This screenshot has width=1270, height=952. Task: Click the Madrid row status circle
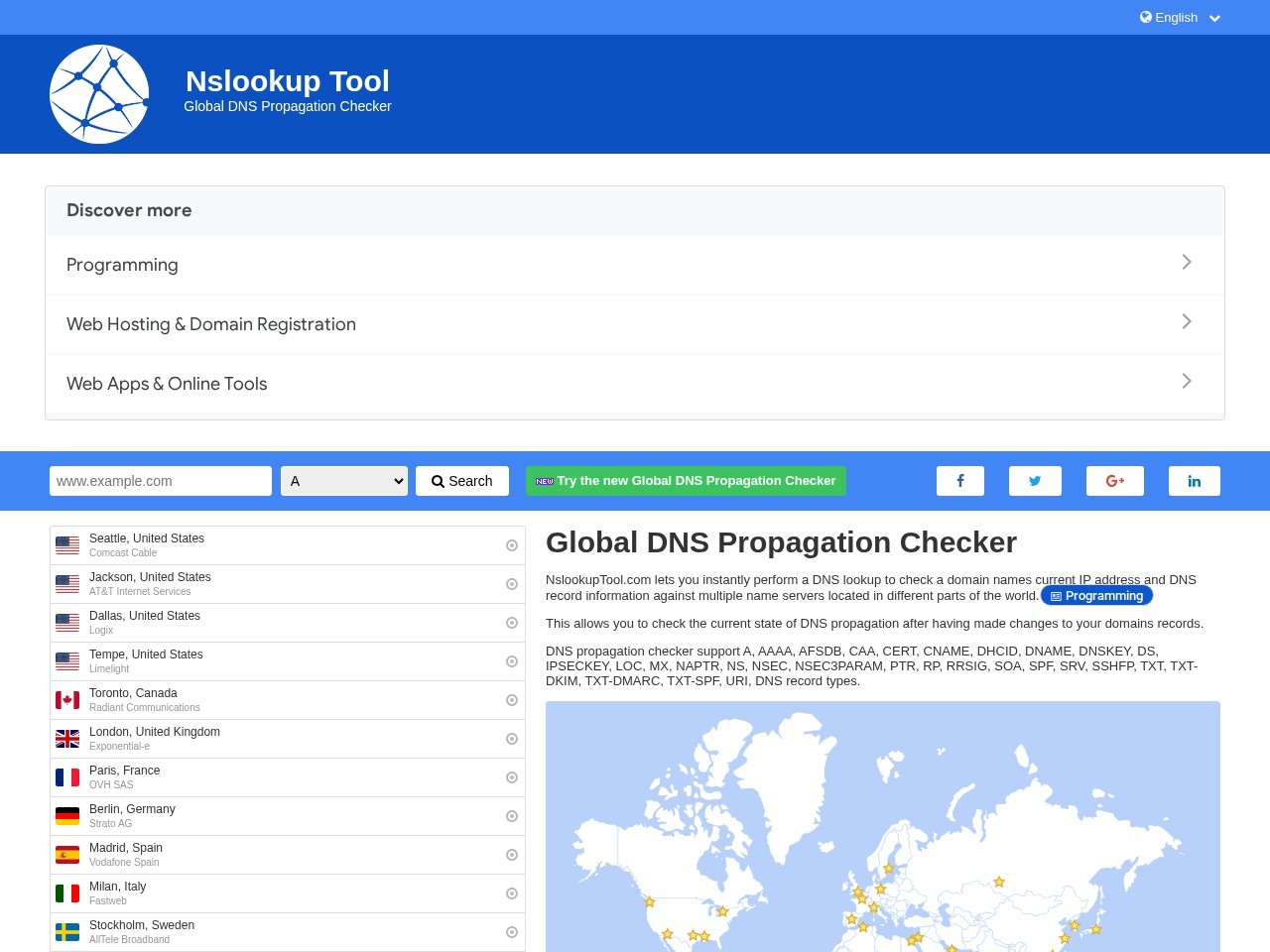point(512,855)
